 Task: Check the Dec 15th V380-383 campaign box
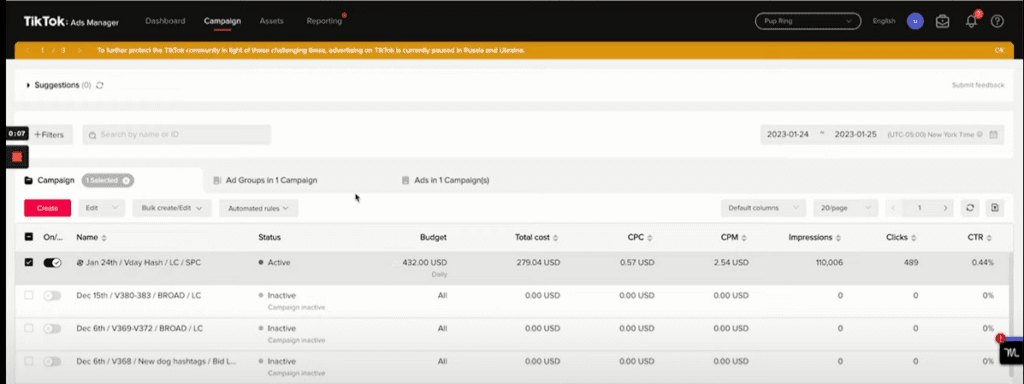[x=28, y=295]
